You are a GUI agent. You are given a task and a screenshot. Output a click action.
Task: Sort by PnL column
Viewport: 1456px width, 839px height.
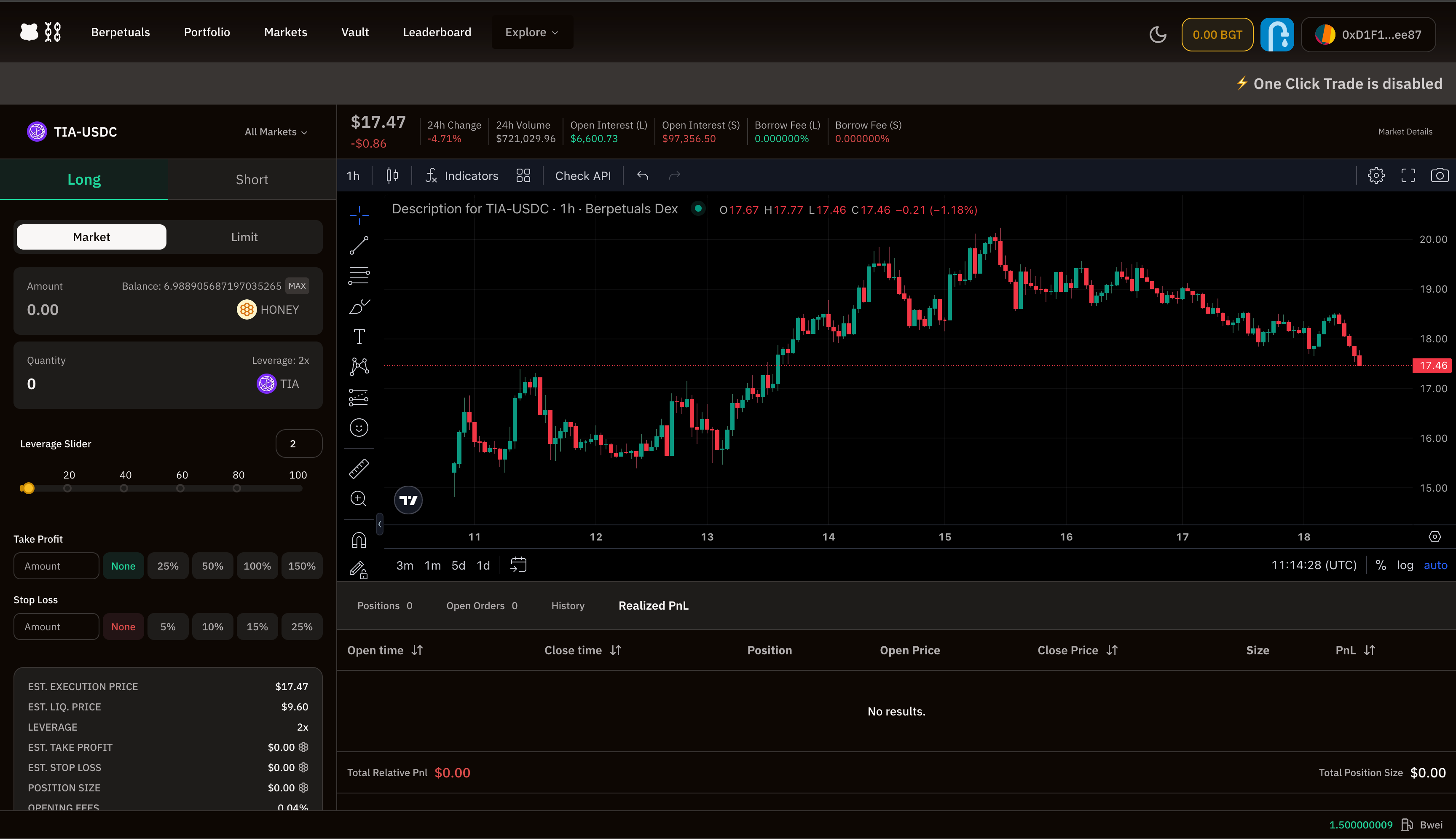click(1356, 650)
